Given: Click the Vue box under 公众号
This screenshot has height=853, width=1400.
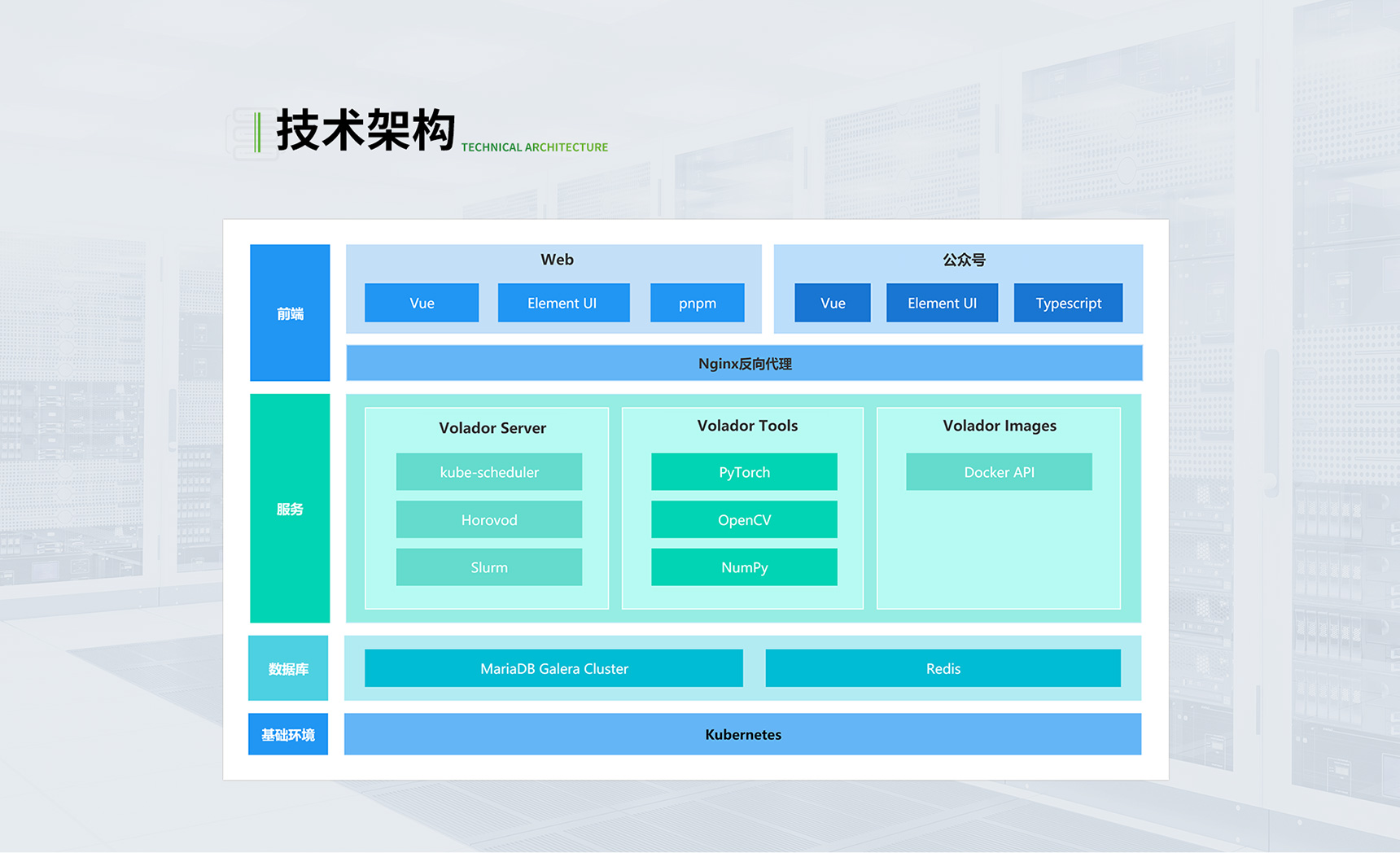Looking at the screenshot, I should (x=833, y=303).
